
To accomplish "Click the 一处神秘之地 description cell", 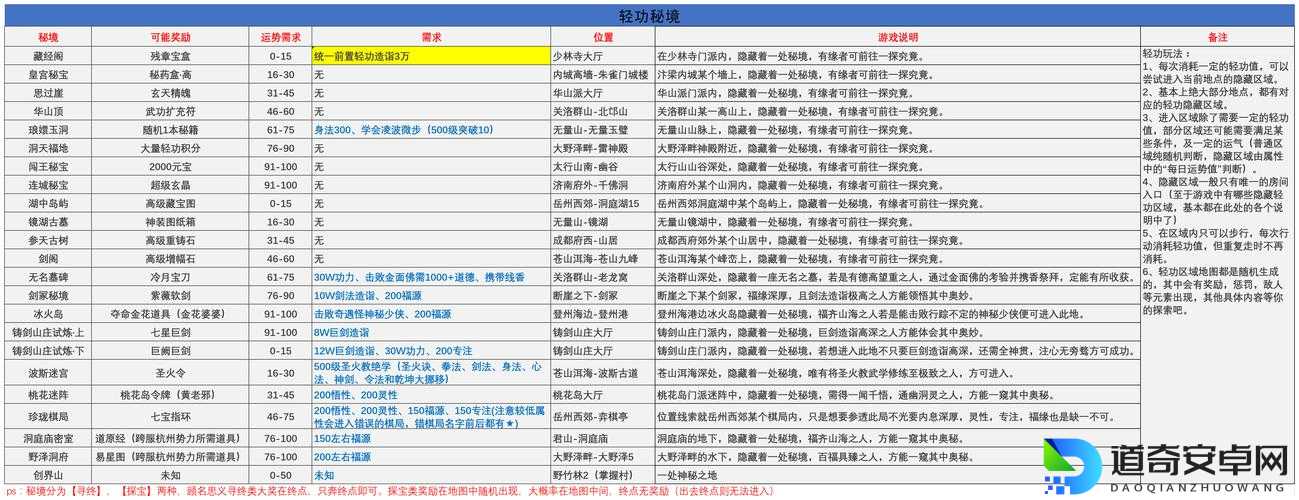I will point(897,475).
